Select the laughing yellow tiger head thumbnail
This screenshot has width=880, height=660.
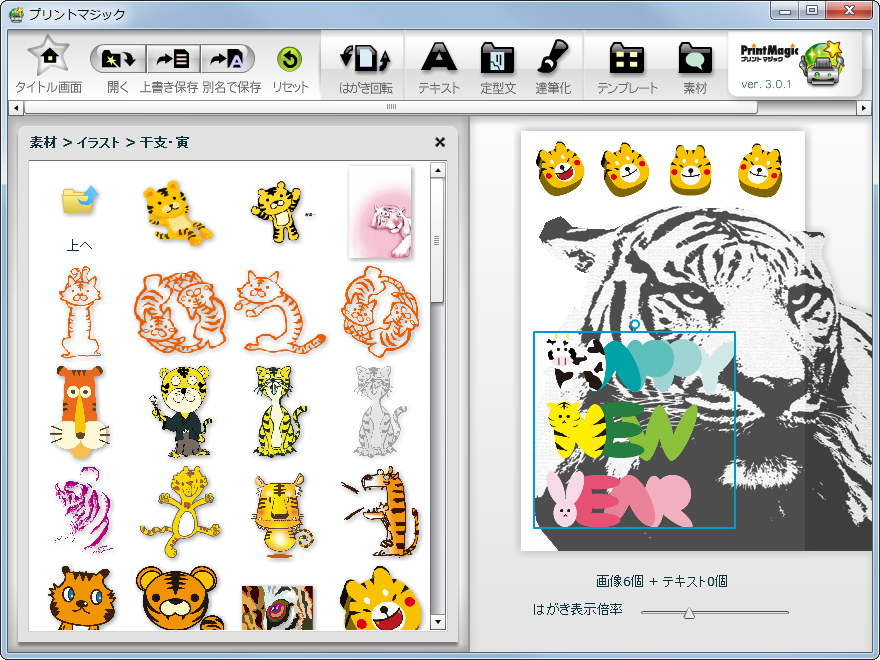point(382,598)
